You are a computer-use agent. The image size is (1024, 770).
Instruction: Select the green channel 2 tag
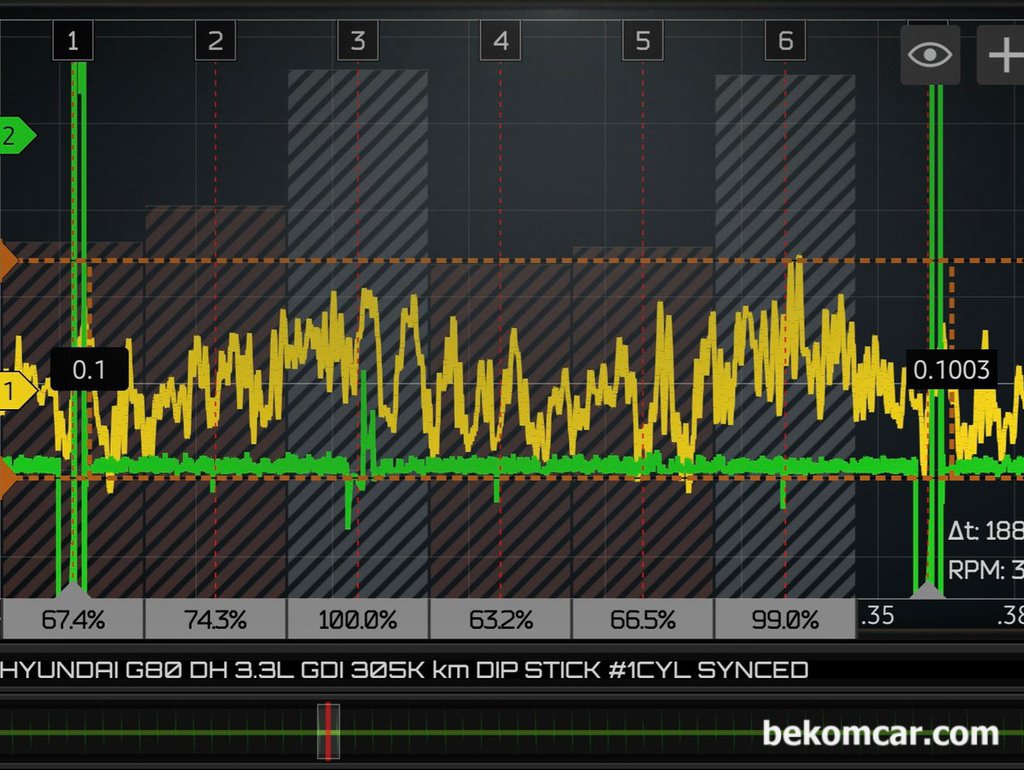coord(15,137)
